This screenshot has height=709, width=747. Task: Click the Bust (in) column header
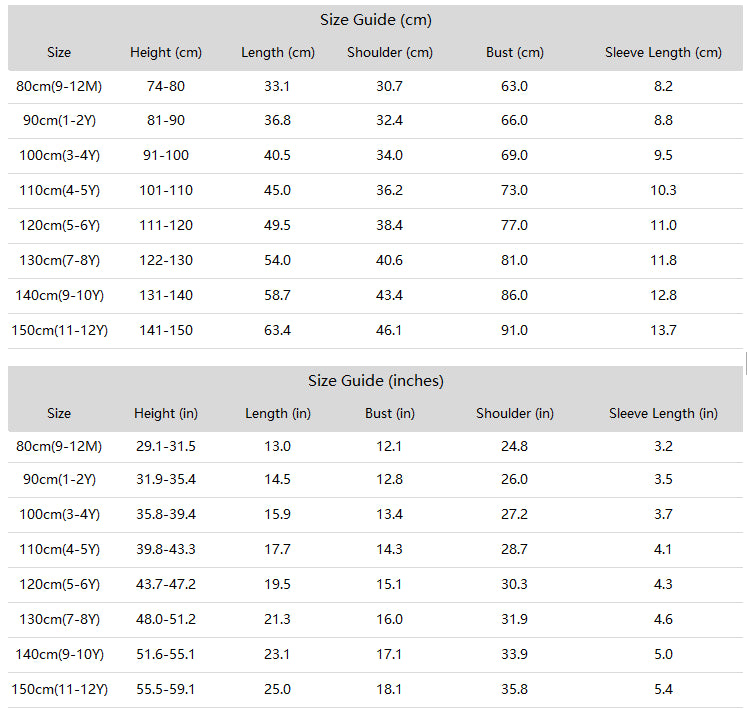pyautogui.click(x=390, y=413)
